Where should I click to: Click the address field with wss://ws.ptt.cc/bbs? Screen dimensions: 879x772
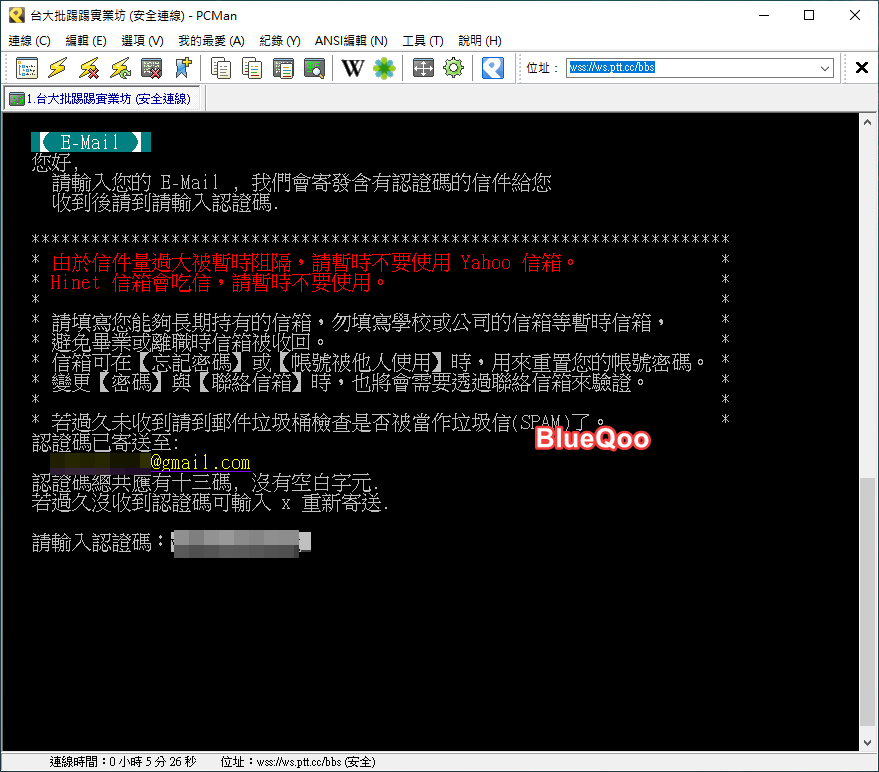690,68
